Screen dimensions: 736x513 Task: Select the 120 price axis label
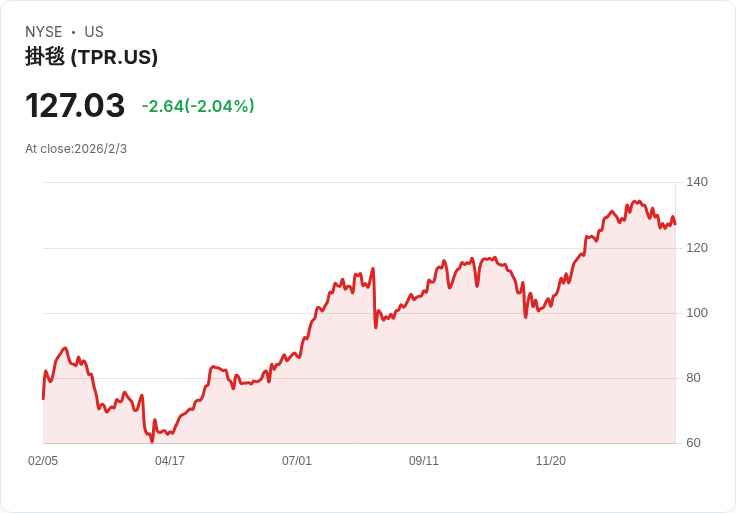[x=697, y=247]
